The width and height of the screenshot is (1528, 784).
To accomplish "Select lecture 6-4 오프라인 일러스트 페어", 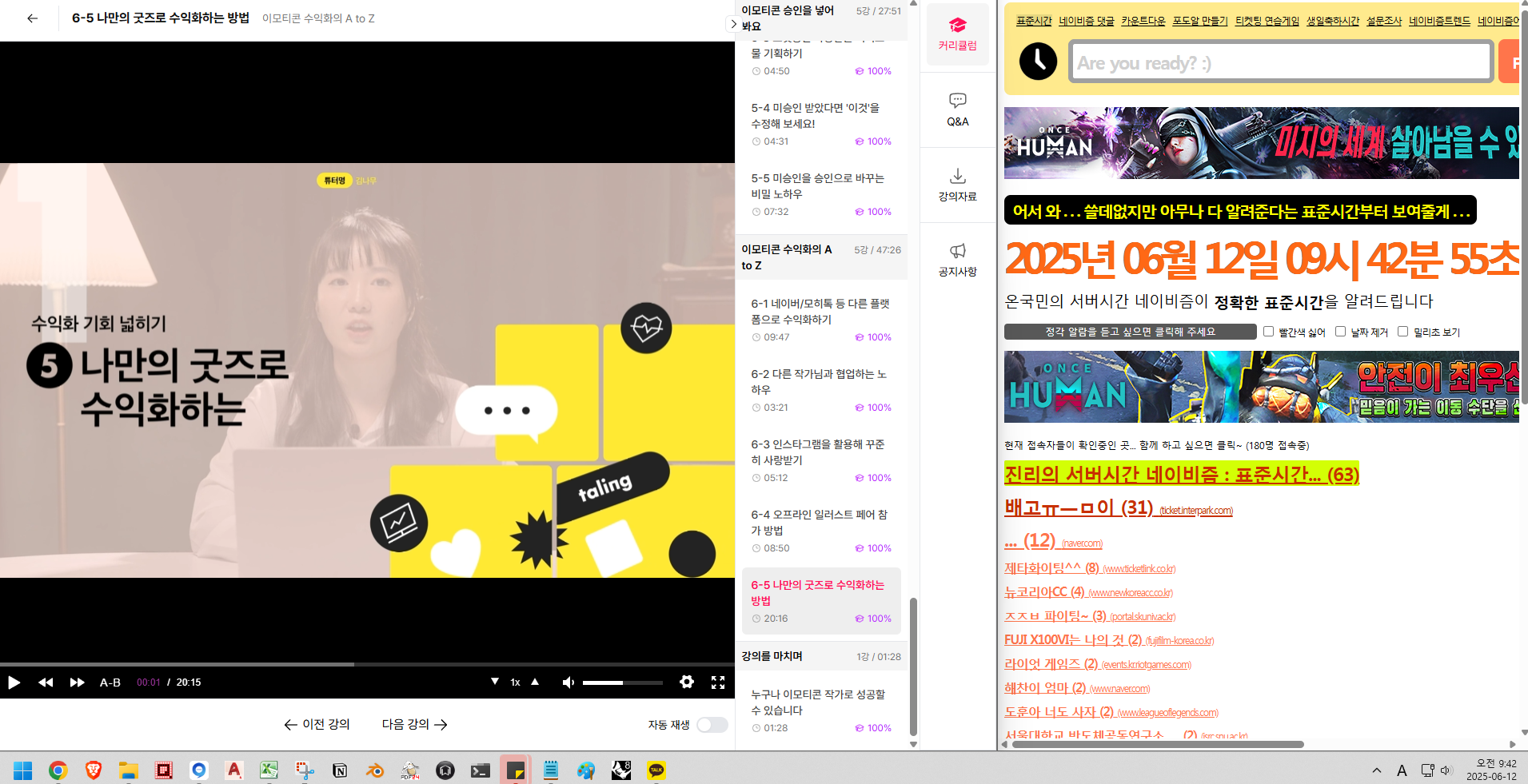I will coord(821,531).
